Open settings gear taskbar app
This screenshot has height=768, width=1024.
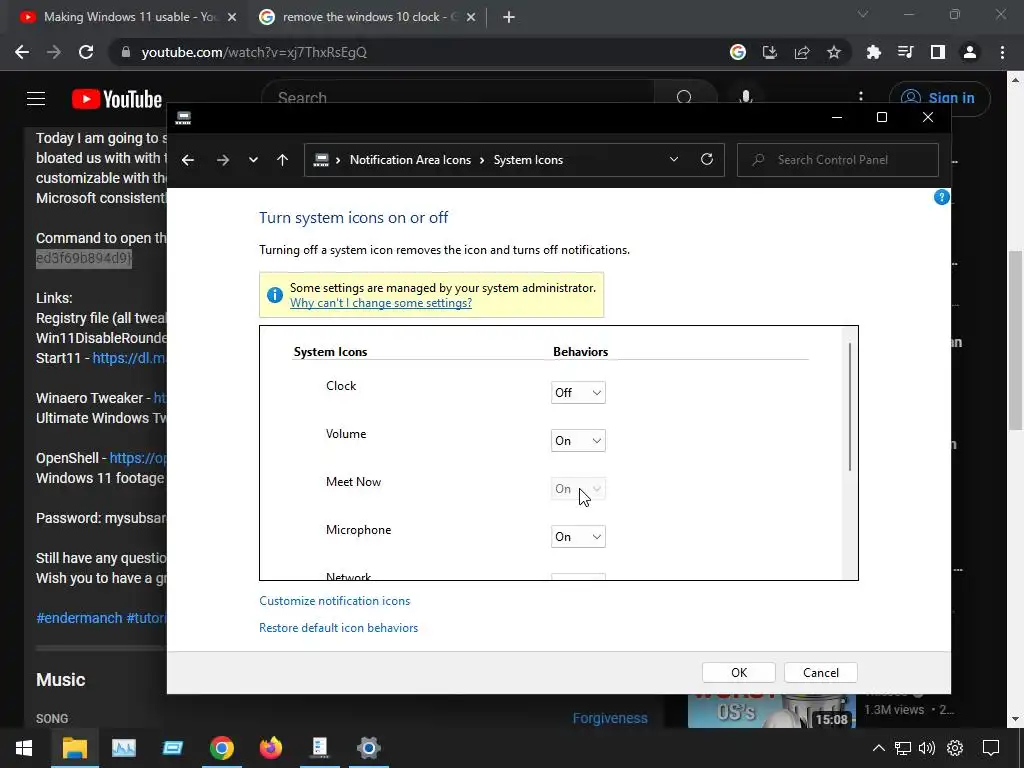pos(368,748)
